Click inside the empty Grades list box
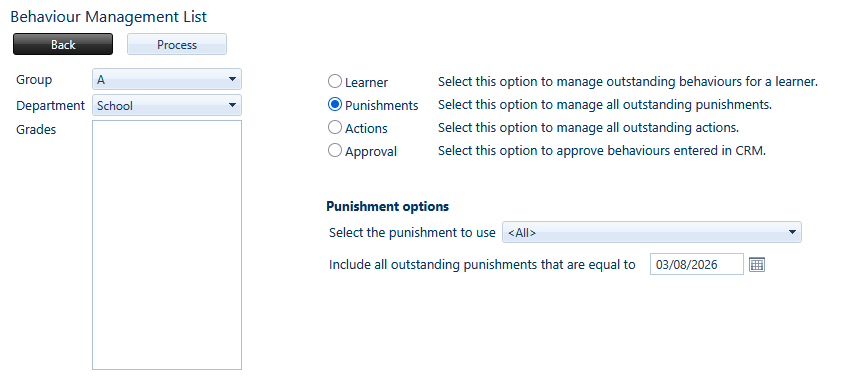Viewport: 855px width, 384px height. [167, 245]
